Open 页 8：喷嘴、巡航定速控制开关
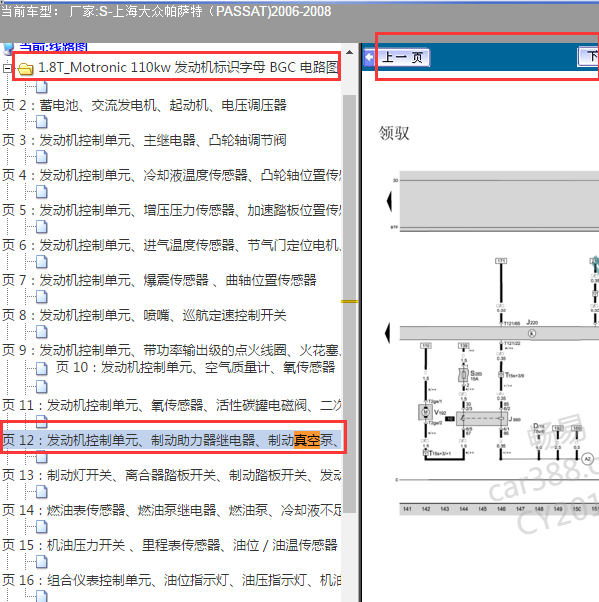 144,315
